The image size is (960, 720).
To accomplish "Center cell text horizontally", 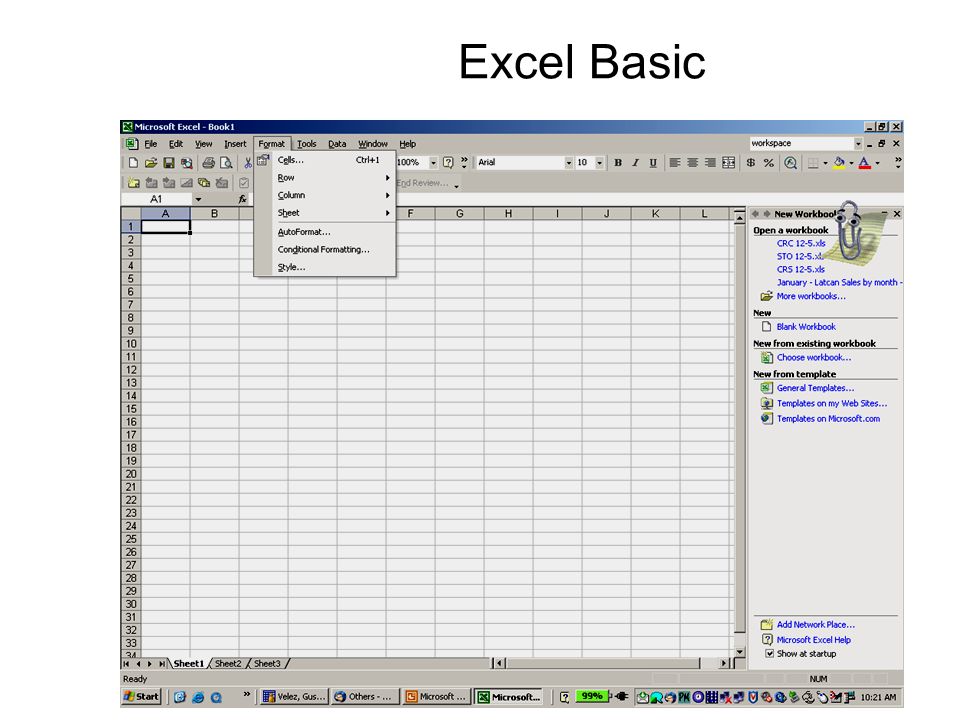I will 692,163.
